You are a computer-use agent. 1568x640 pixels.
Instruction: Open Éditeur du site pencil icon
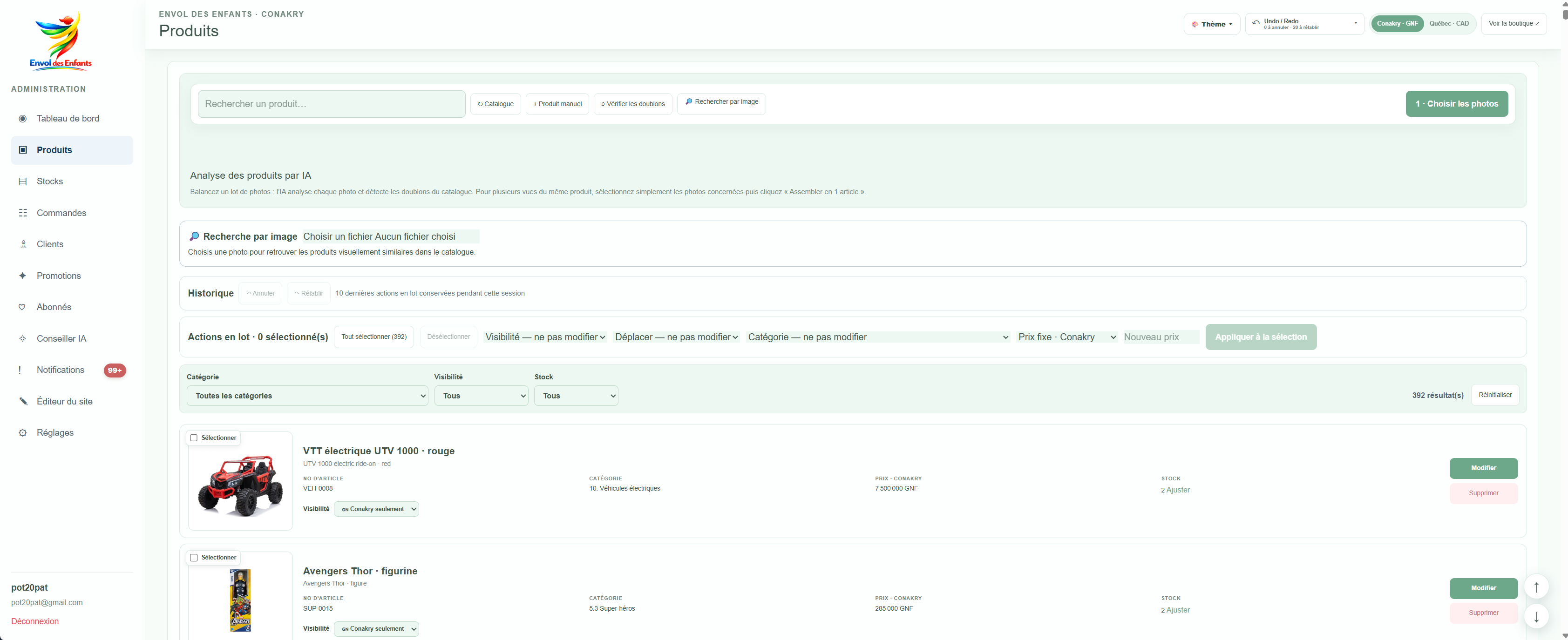point(22,402)
